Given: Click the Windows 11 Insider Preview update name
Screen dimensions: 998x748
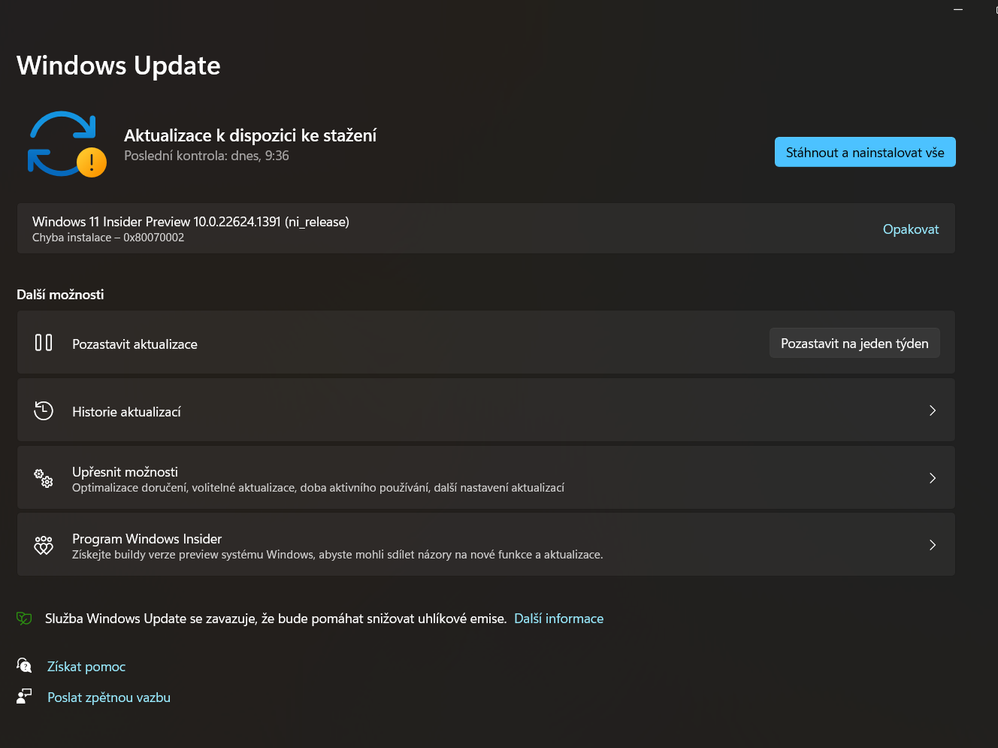Looking at the screenshot, I should pyautogui.click(x=190, y=222).
